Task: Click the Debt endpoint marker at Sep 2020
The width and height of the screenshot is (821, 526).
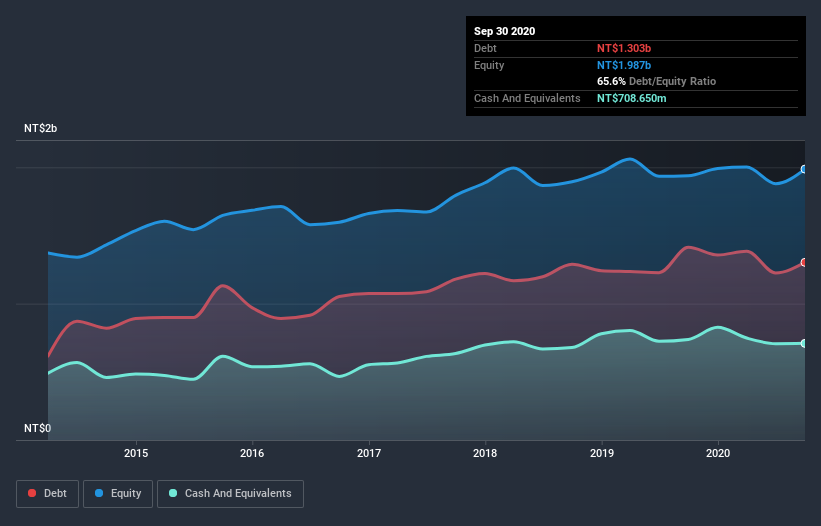Action: tap(804, 262)
